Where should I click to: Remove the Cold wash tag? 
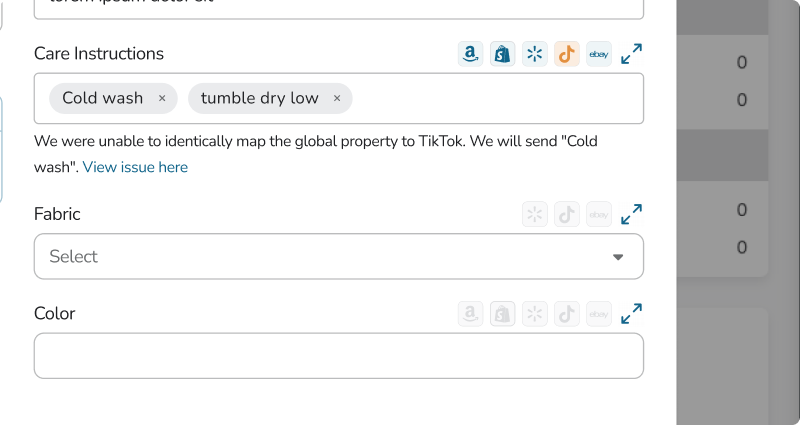click(162, 98)
